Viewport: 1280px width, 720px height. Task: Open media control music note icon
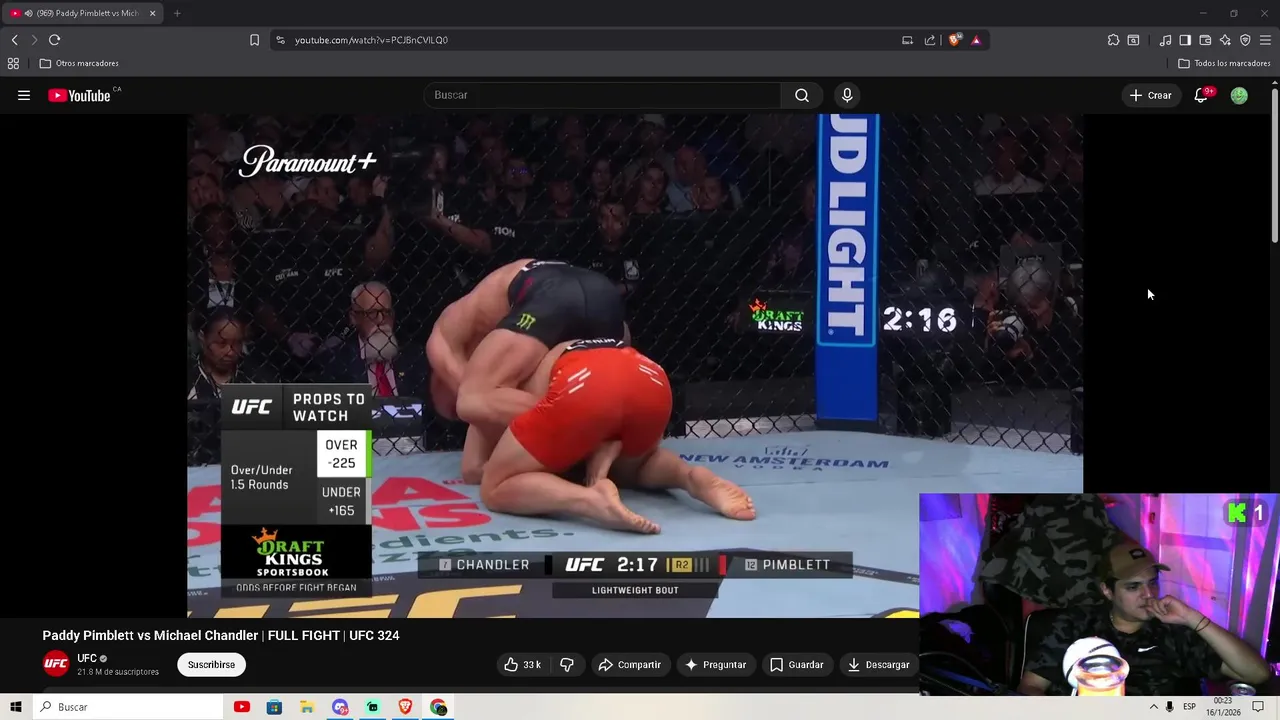(1165, 40)
